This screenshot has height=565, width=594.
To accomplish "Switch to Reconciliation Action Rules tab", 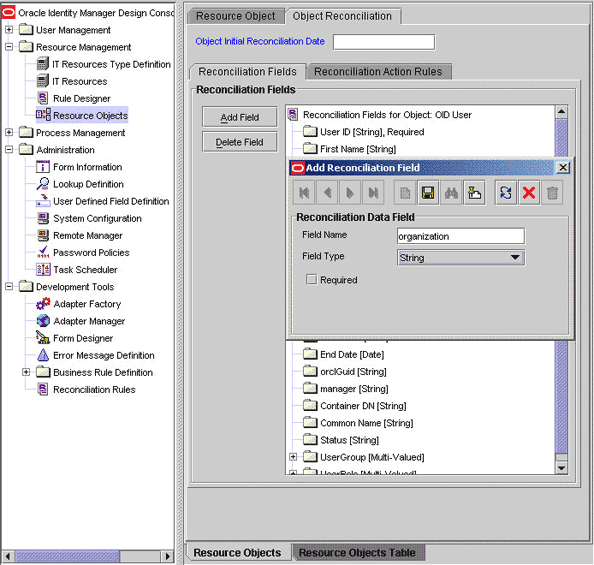I will 378,72.
